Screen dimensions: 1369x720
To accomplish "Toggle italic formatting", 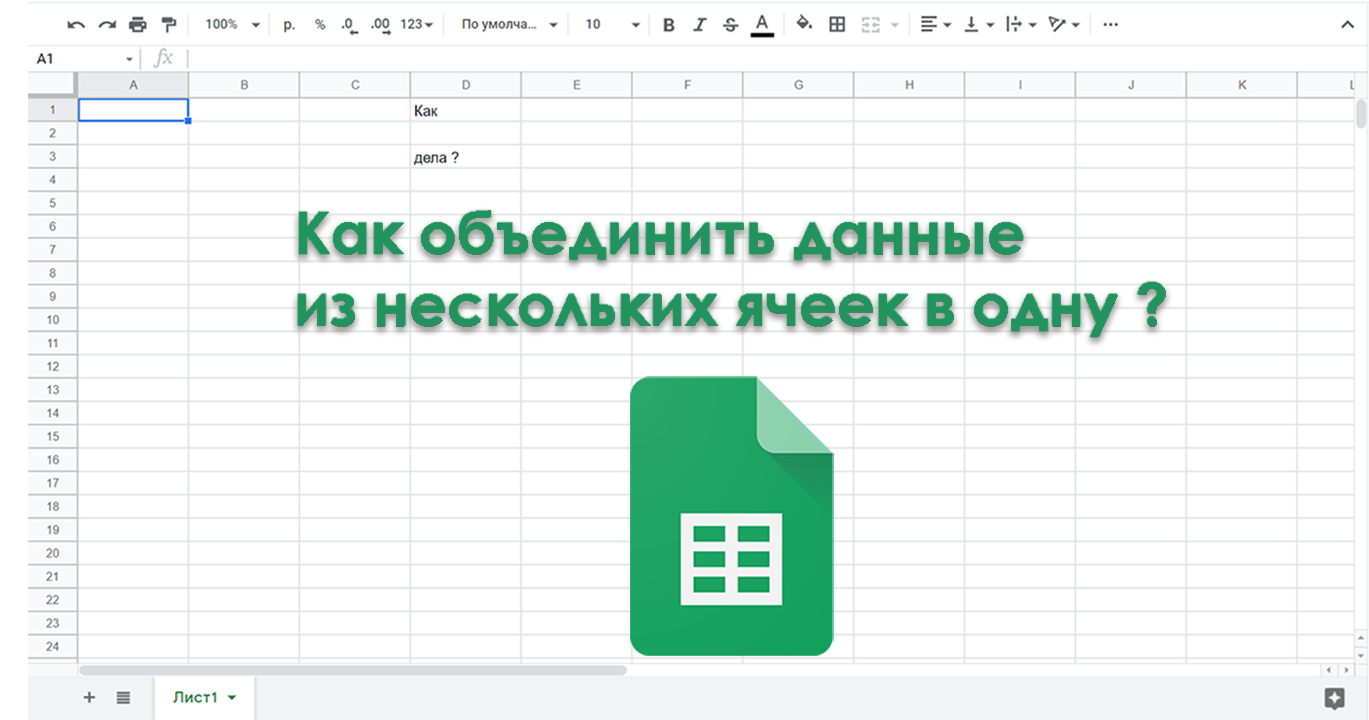I will click(700, 24).
